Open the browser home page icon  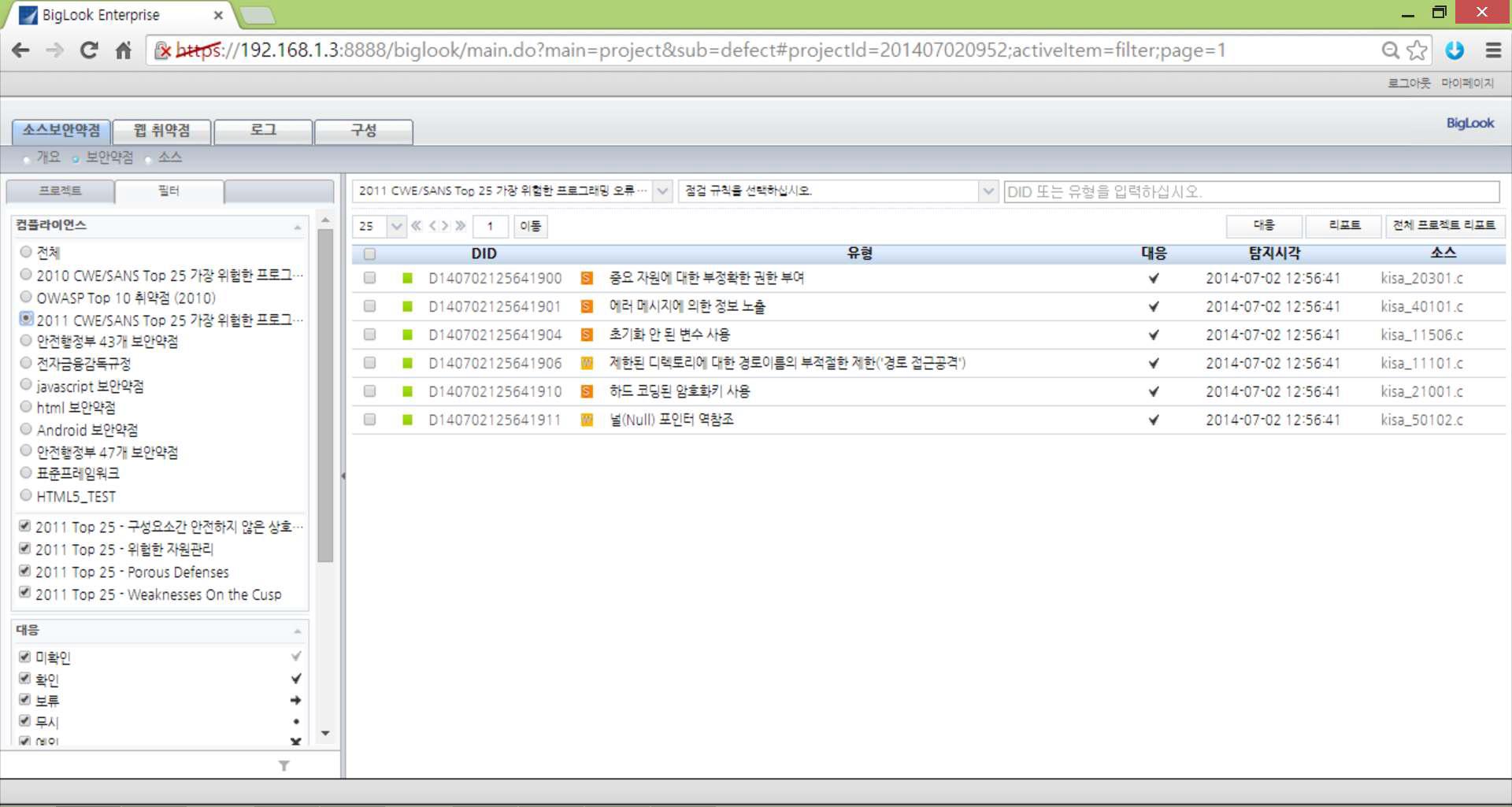[124, 51]
